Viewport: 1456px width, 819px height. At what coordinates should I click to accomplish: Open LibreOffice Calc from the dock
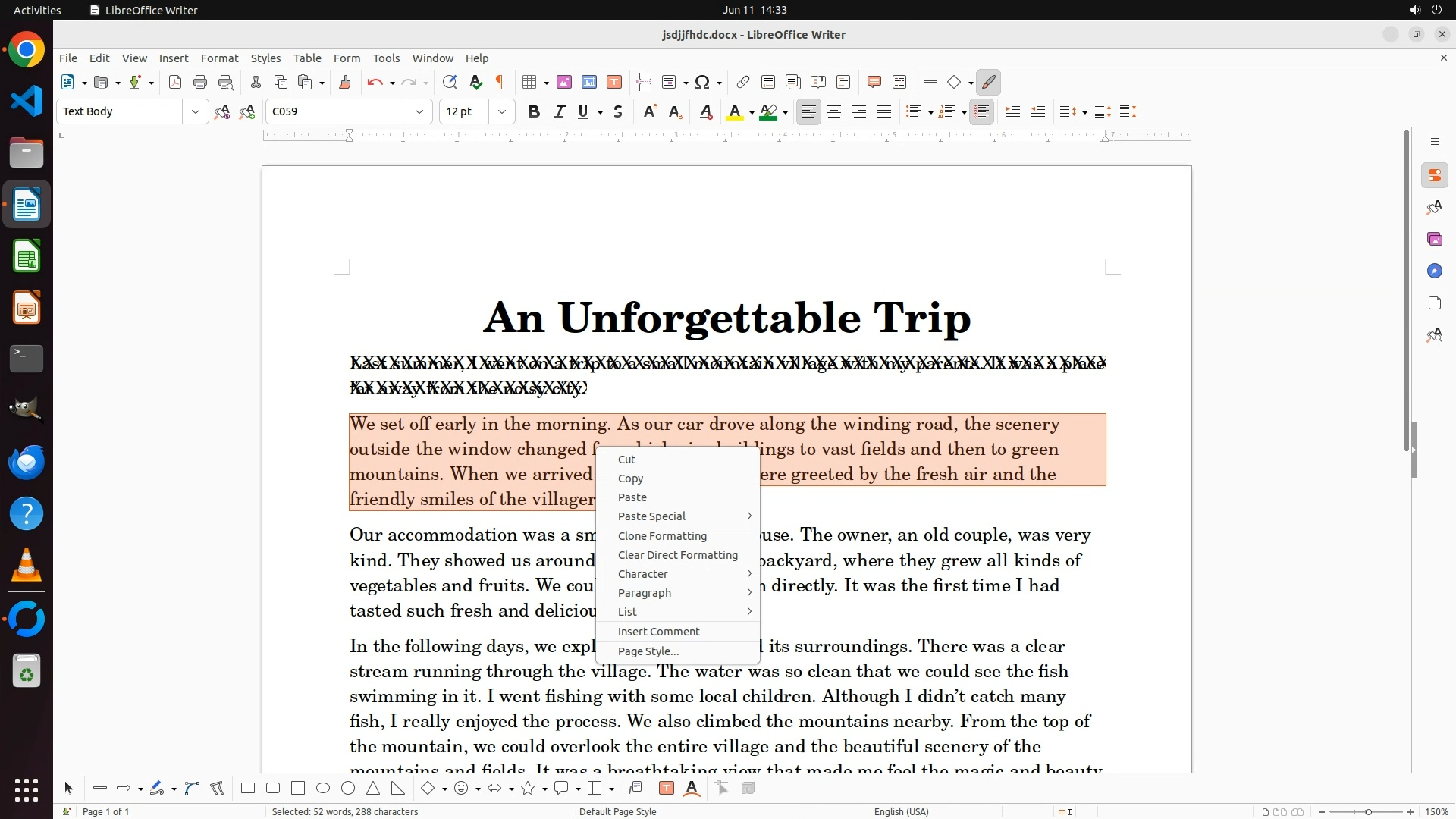[27, 257]
